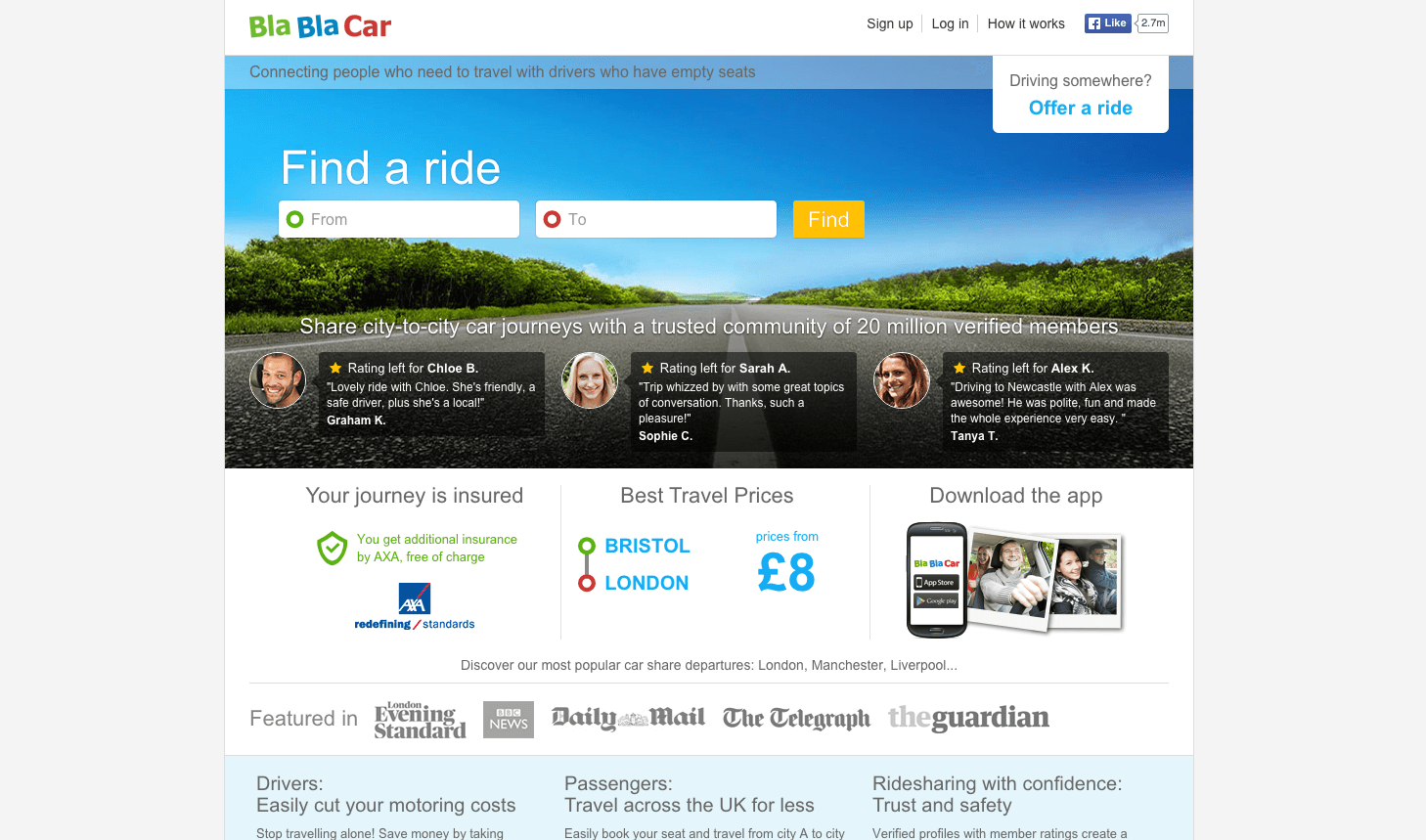Screen dimensions: 1426x840
Task: Click The Telegraph logo
Action: point(796,719)
